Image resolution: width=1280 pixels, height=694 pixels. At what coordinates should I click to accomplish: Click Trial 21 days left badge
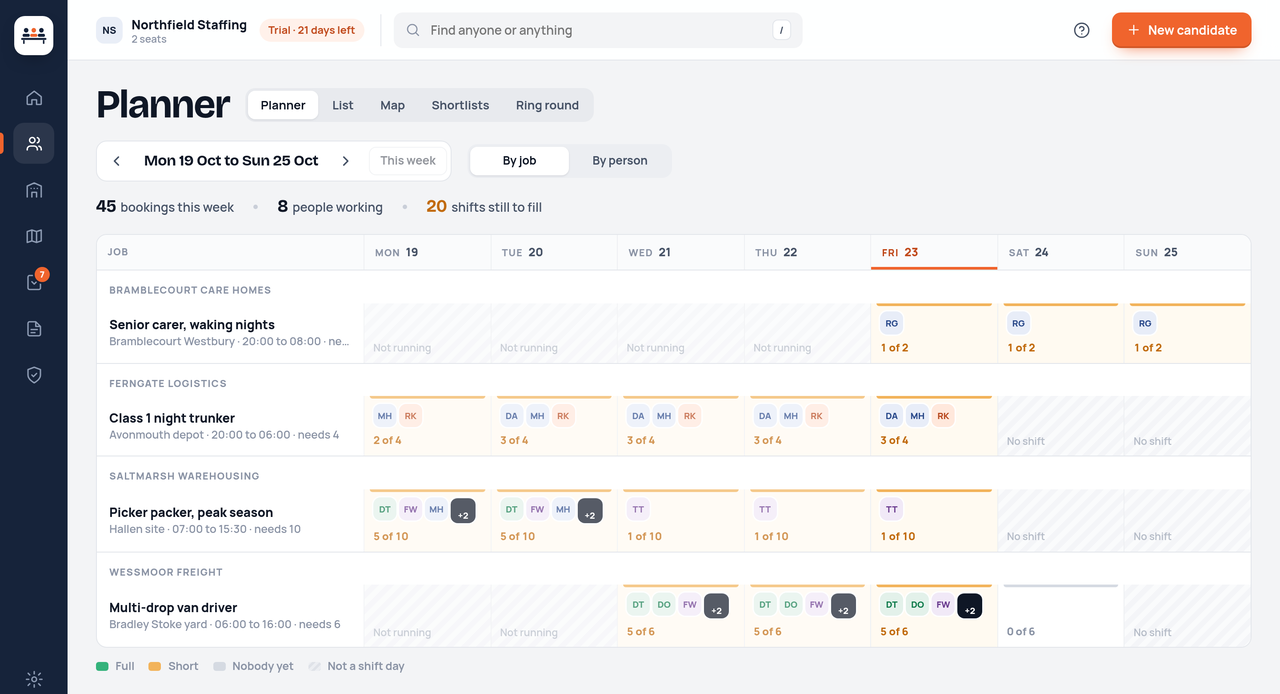[x=312, y=30]
